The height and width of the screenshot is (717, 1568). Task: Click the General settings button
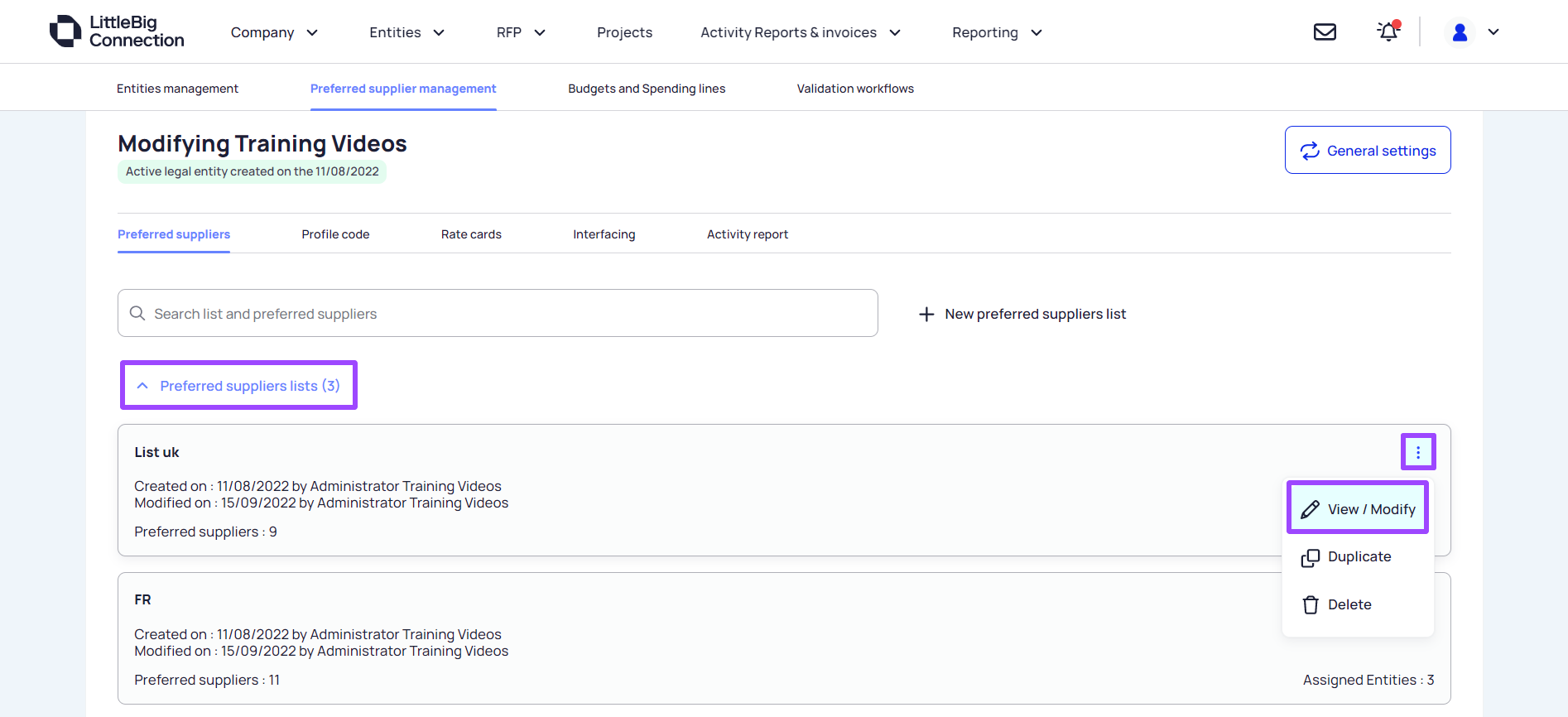[1367, 151]
